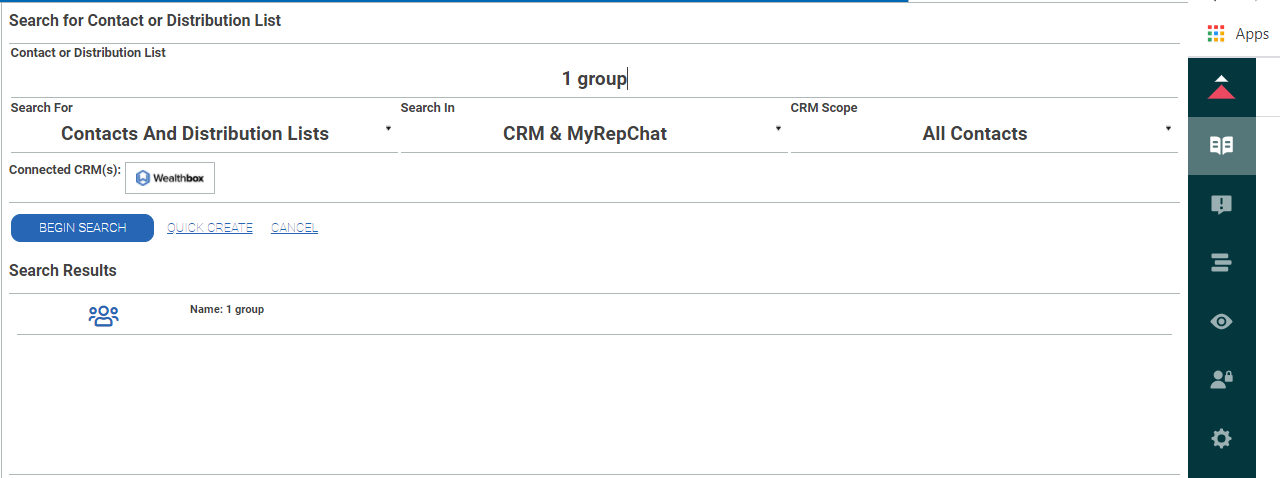Click the Contact or Distribution List field
Viewport: 1280px width, 478px height.
pos(594,79)
